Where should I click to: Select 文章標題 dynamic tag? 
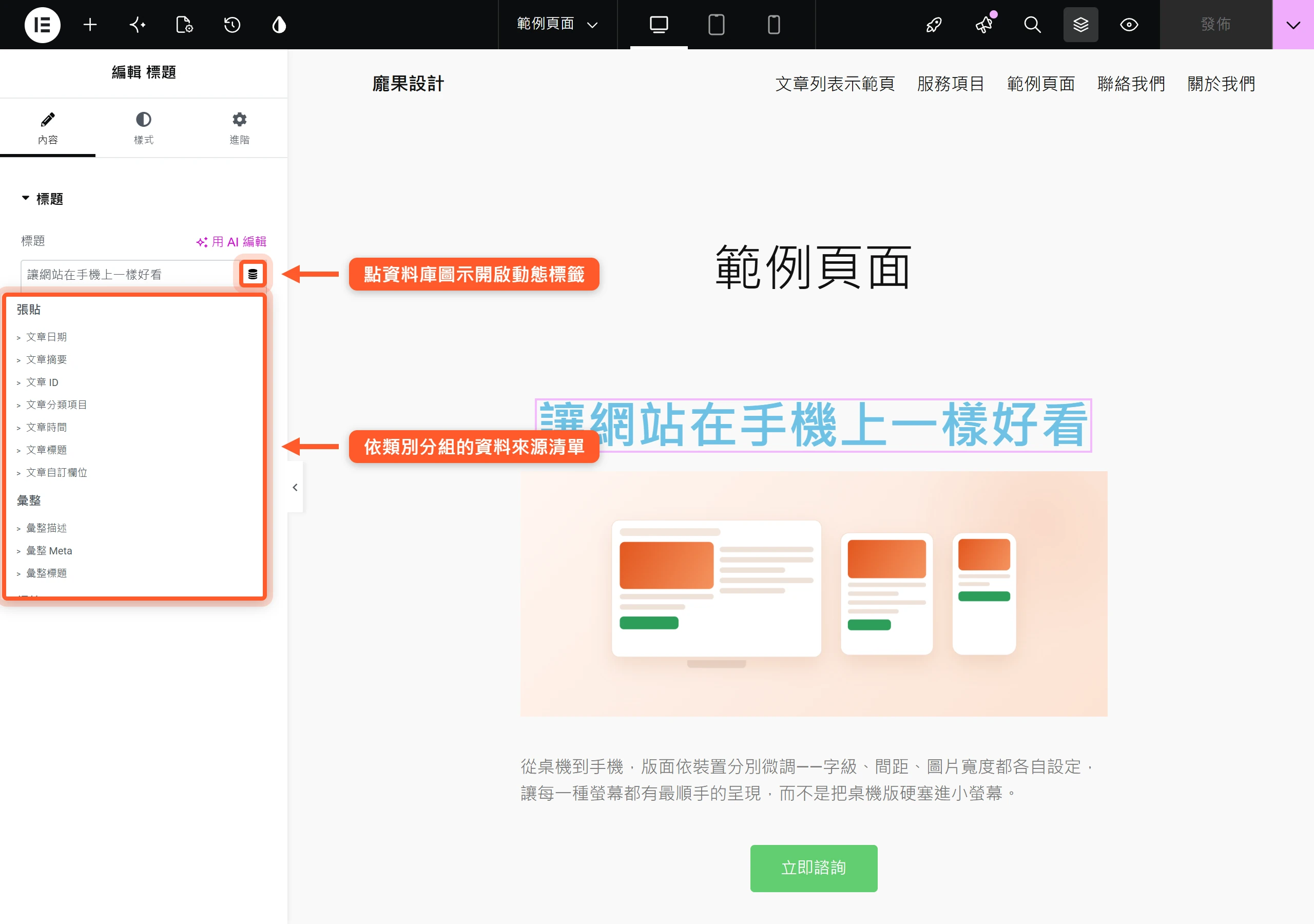pos(46,450)
